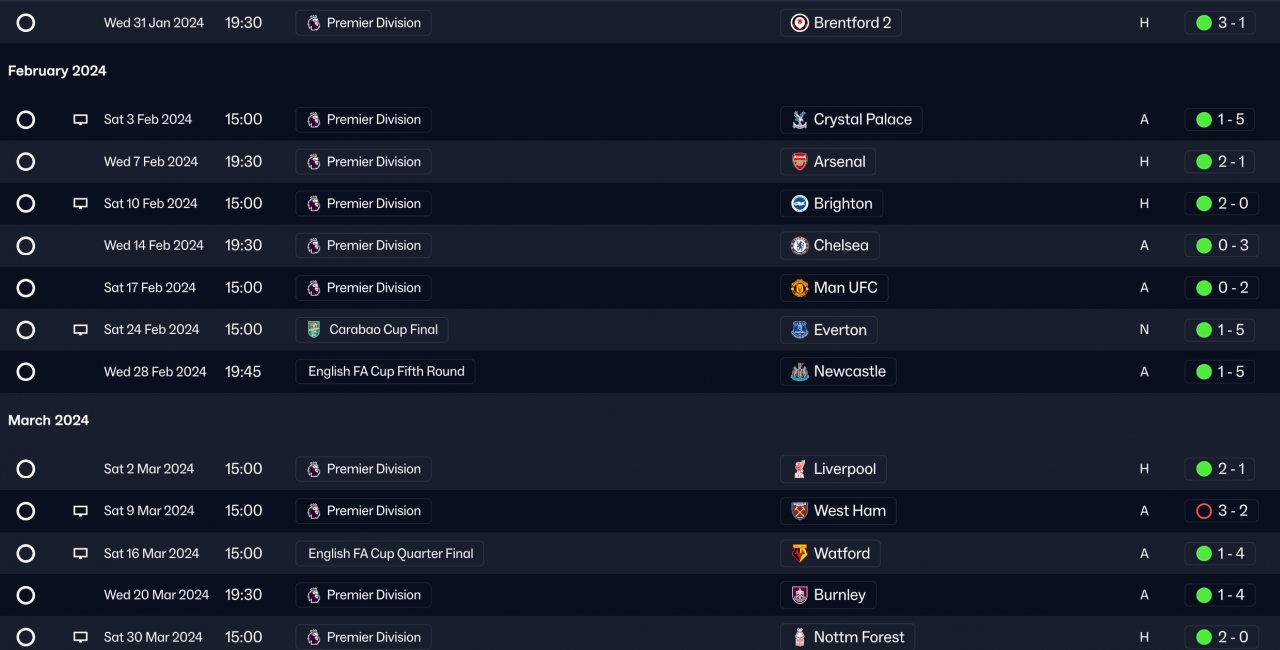View the 3 - 2 West Ham match result

click(1220, 511)
